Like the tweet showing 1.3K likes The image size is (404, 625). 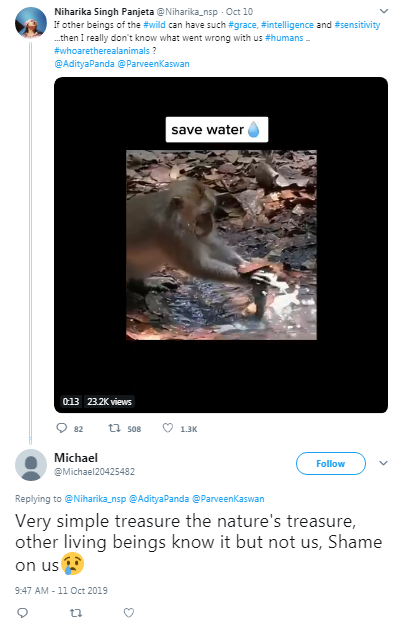(168, 428)
